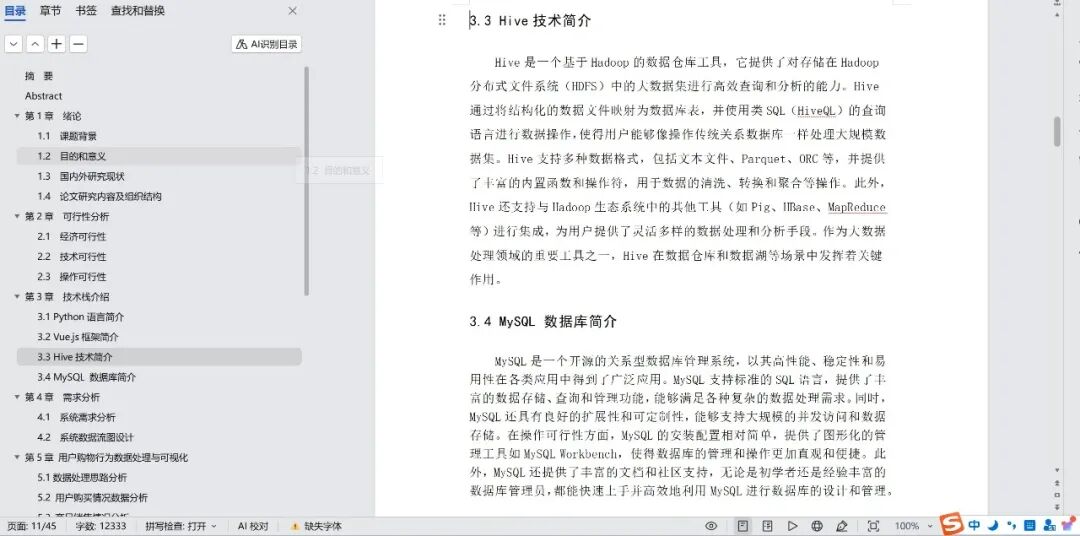Collapse the 第1章 绪论 tree node
The image size is (1080, 536).
[17, 116]
